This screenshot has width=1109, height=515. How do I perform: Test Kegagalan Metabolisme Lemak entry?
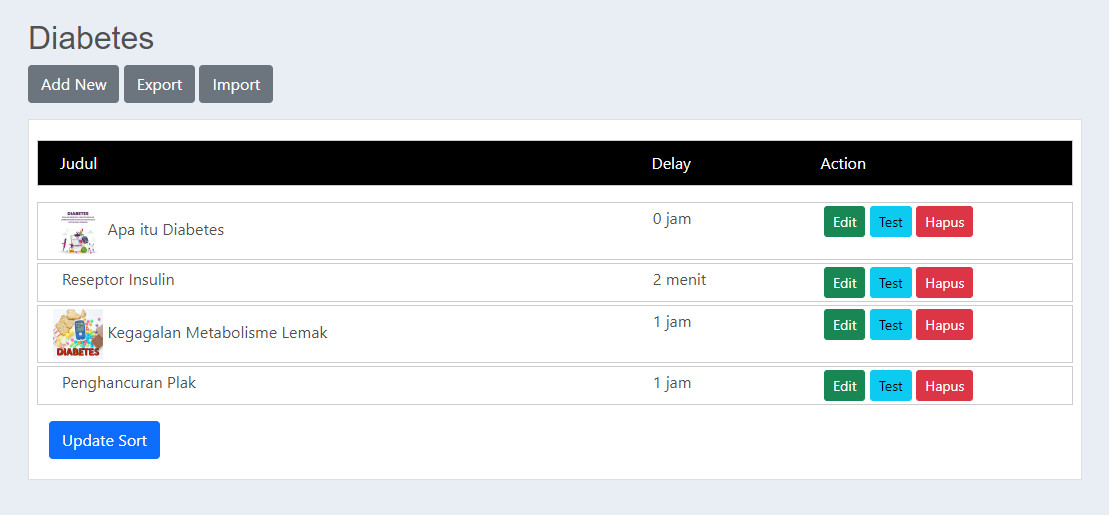(x=890, y=325)
